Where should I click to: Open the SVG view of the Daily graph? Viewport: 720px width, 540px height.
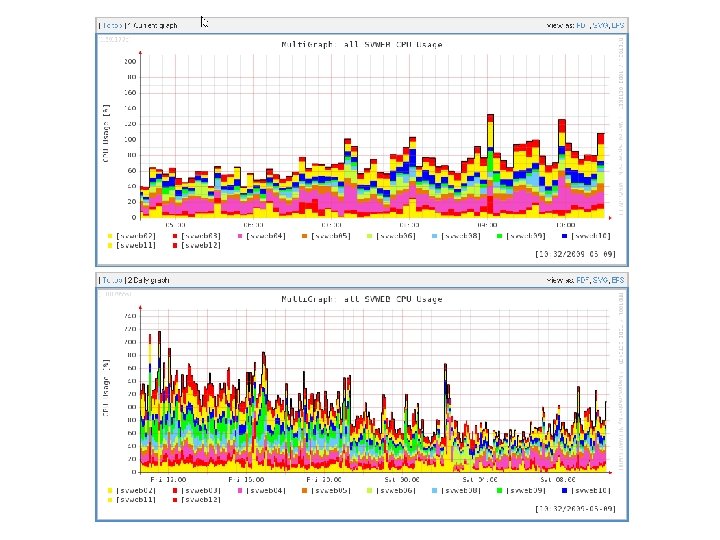[x=600, y=280]
